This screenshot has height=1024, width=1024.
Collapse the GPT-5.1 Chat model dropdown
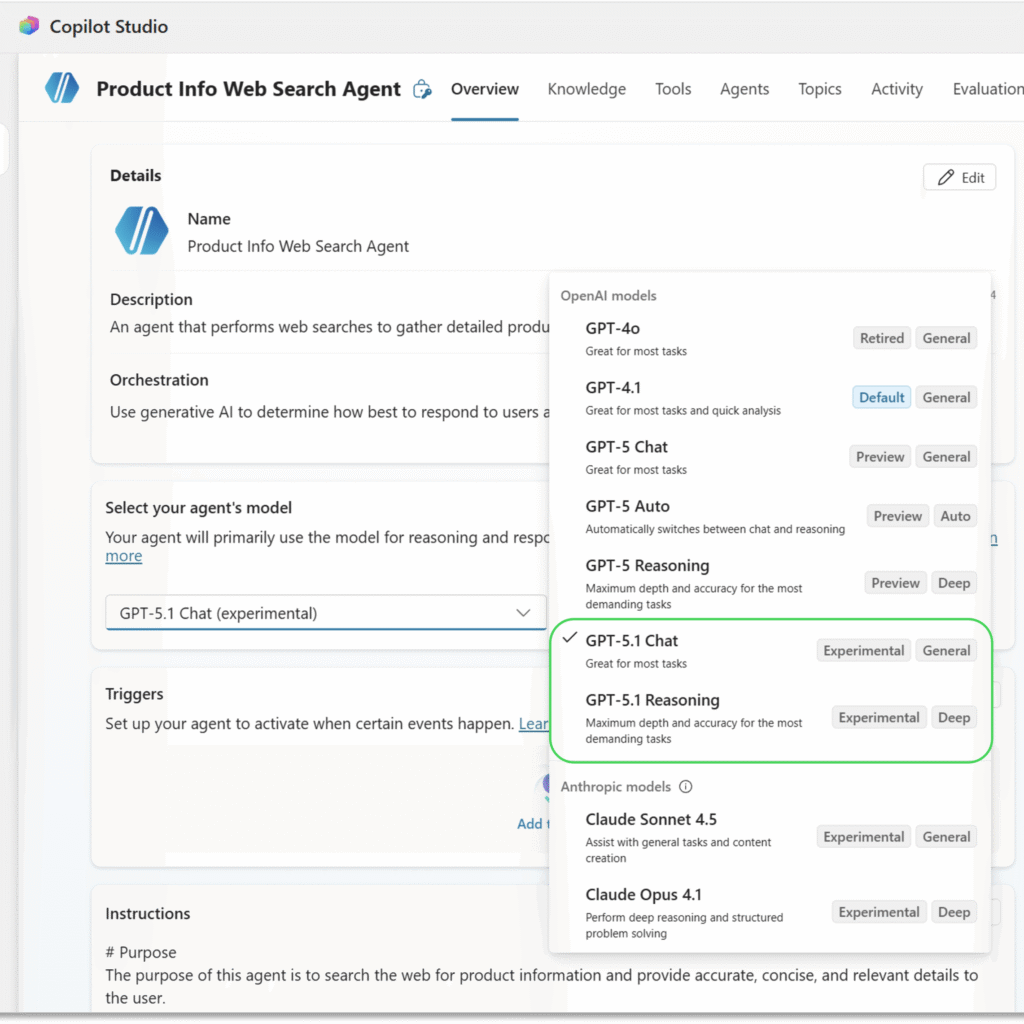pyautogui.click(x=326, y=613)
